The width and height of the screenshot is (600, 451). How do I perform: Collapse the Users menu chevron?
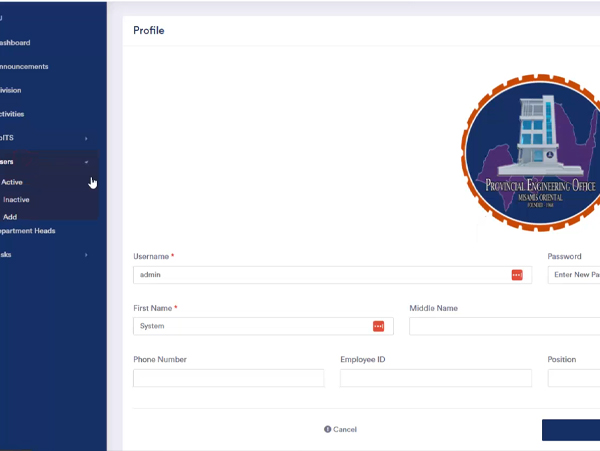tap(86, 162)
